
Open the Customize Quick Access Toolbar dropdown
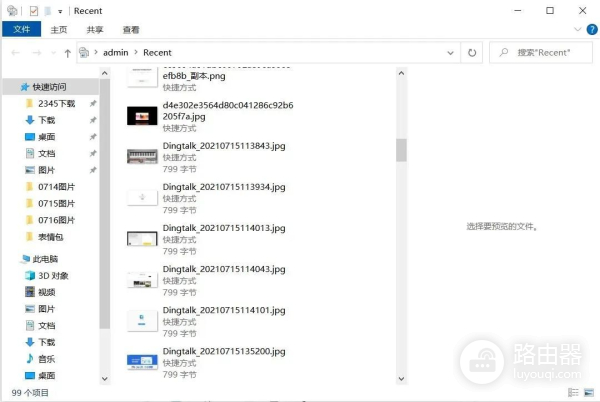coord(60,11)
